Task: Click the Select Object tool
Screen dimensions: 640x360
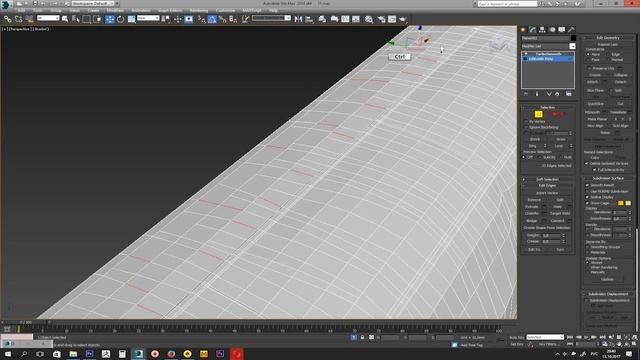Action: [65, 19]
